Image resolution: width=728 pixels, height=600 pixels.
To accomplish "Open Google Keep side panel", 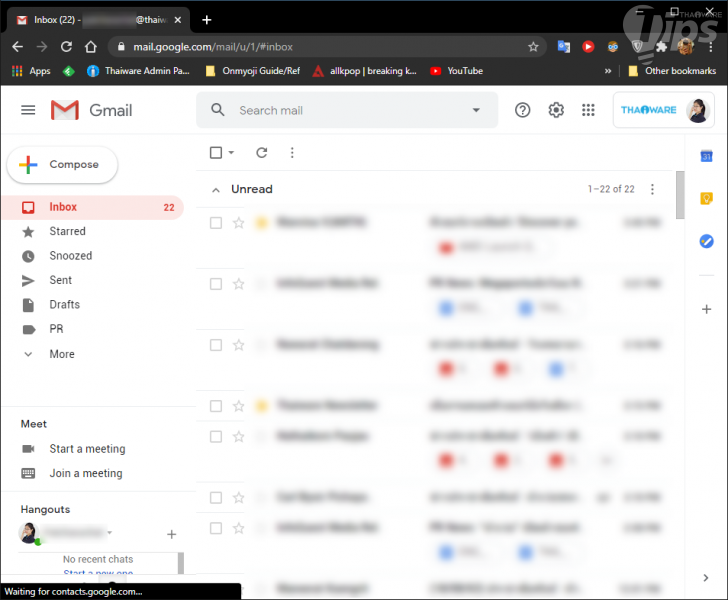I will tap(706, 199).
